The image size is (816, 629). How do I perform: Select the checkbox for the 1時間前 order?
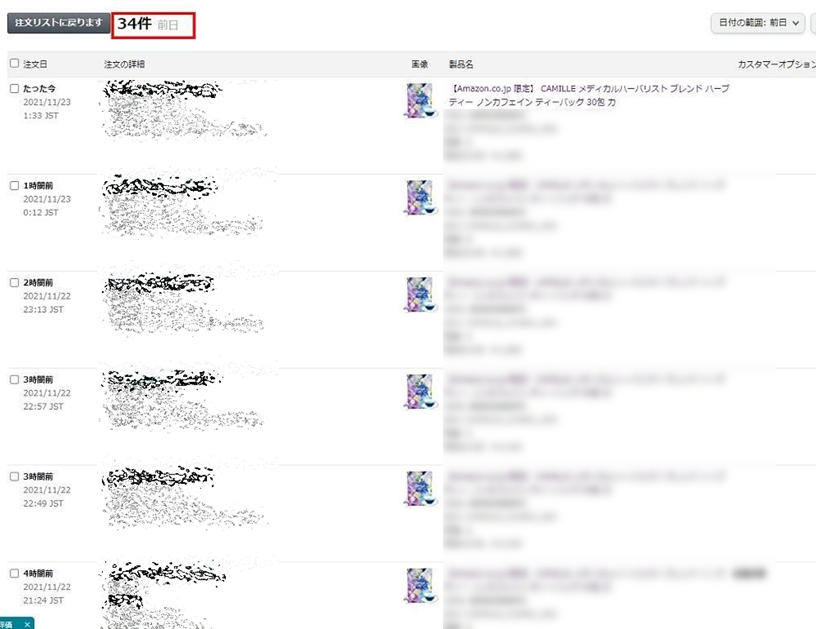15,185
